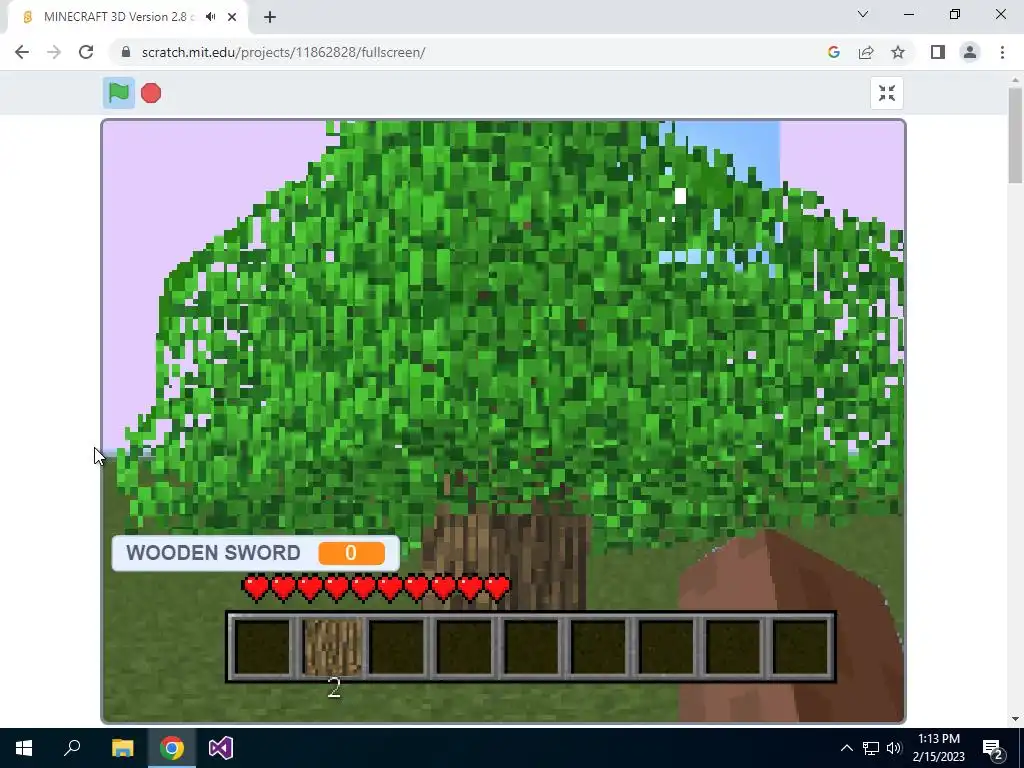Viewport: 1024px width, 768px height.
Task: Open the tab search dropdown chevron
Action: point(863,14)
